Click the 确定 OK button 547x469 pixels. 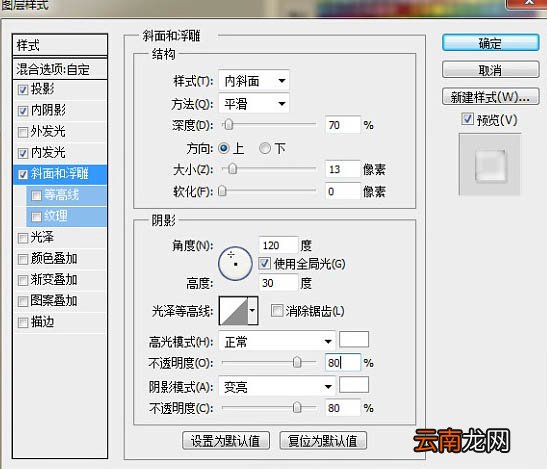click(x=490, y=43)
